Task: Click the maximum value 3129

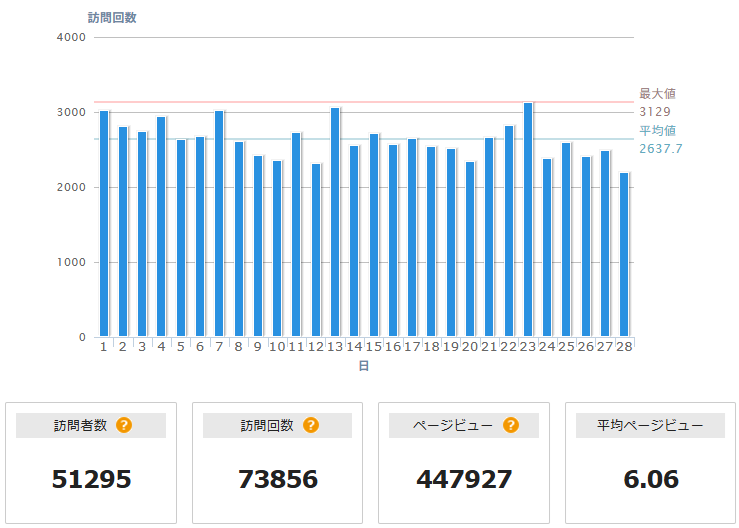Action: click(655, 112)
